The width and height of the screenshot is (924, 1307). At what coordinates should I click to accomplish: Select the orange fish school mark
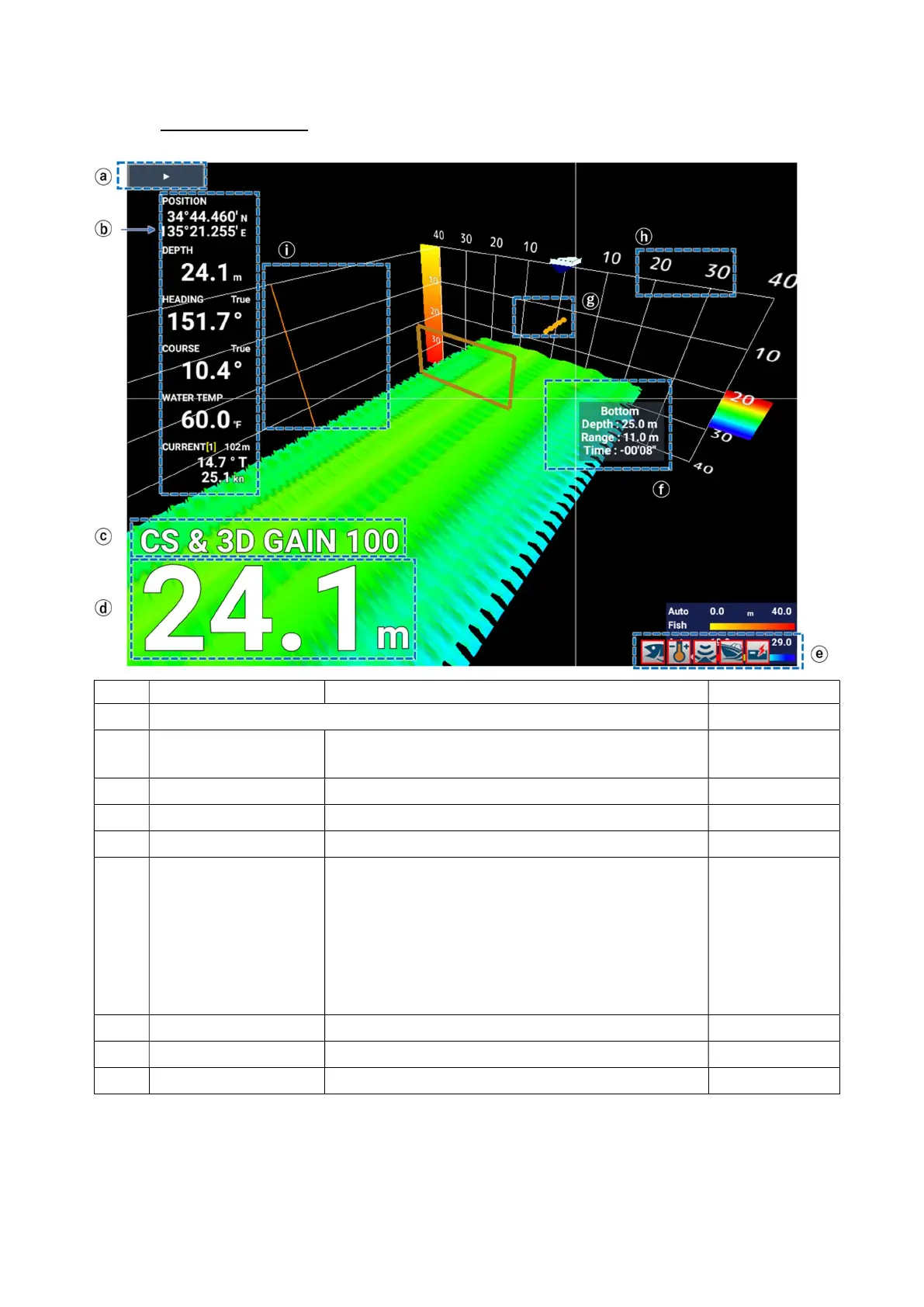coord(555,324)
